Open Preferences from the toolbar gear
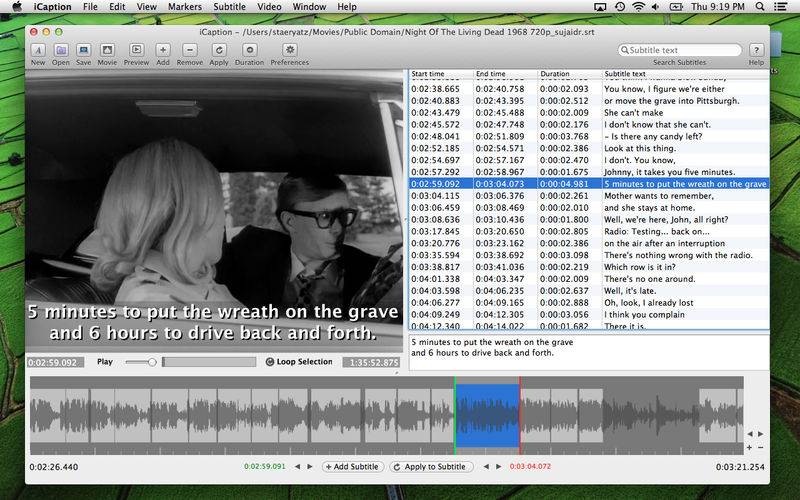Screen dimensions: 800x500 click(x=290, y=50)
